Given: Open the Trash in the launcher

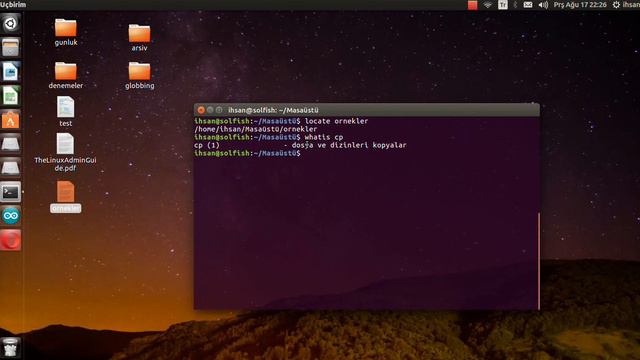Looking at the screenshot, I should 10,348.
